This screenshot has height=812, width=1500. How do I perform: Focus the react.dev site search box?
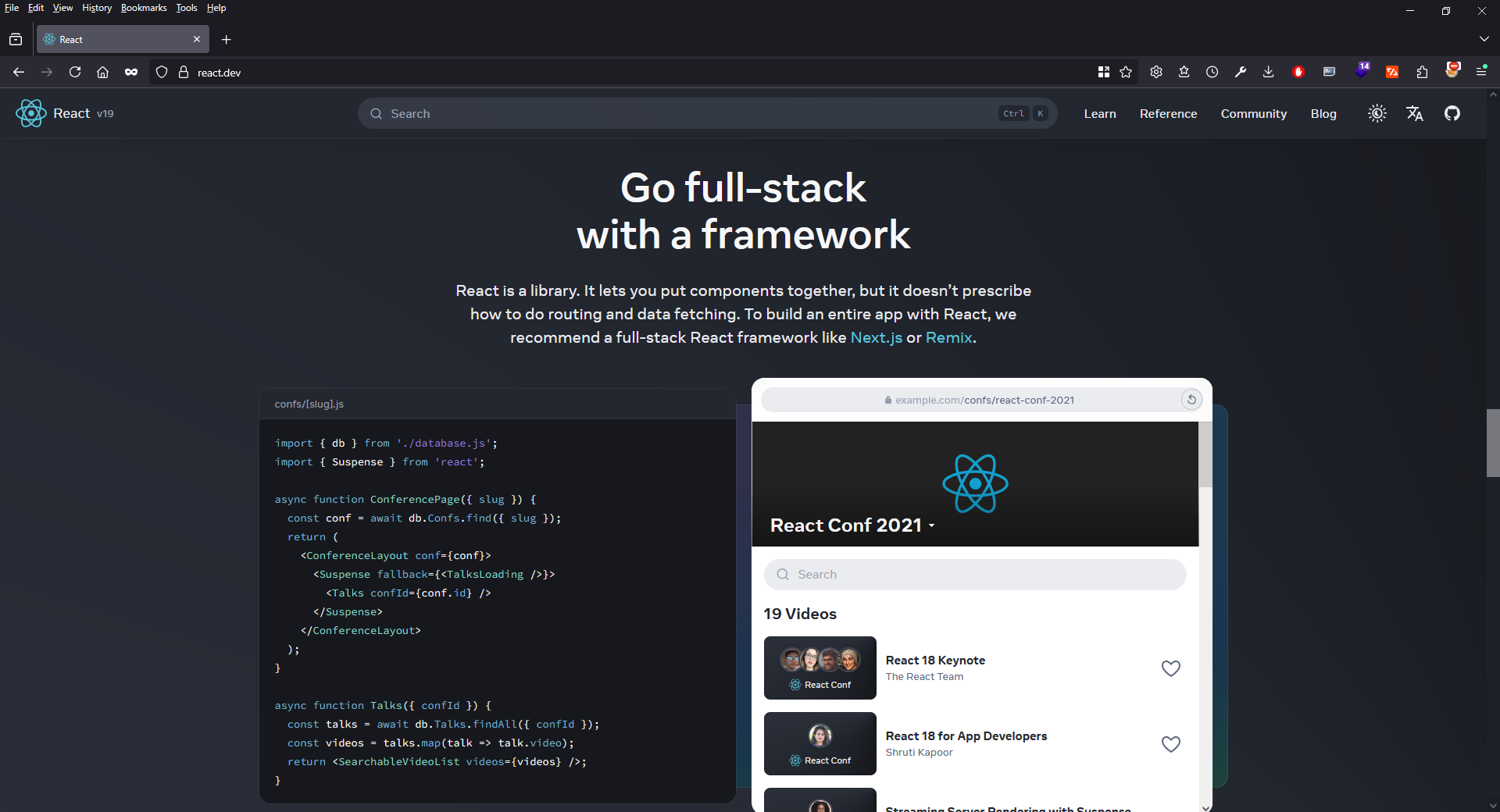pos(707,113)
